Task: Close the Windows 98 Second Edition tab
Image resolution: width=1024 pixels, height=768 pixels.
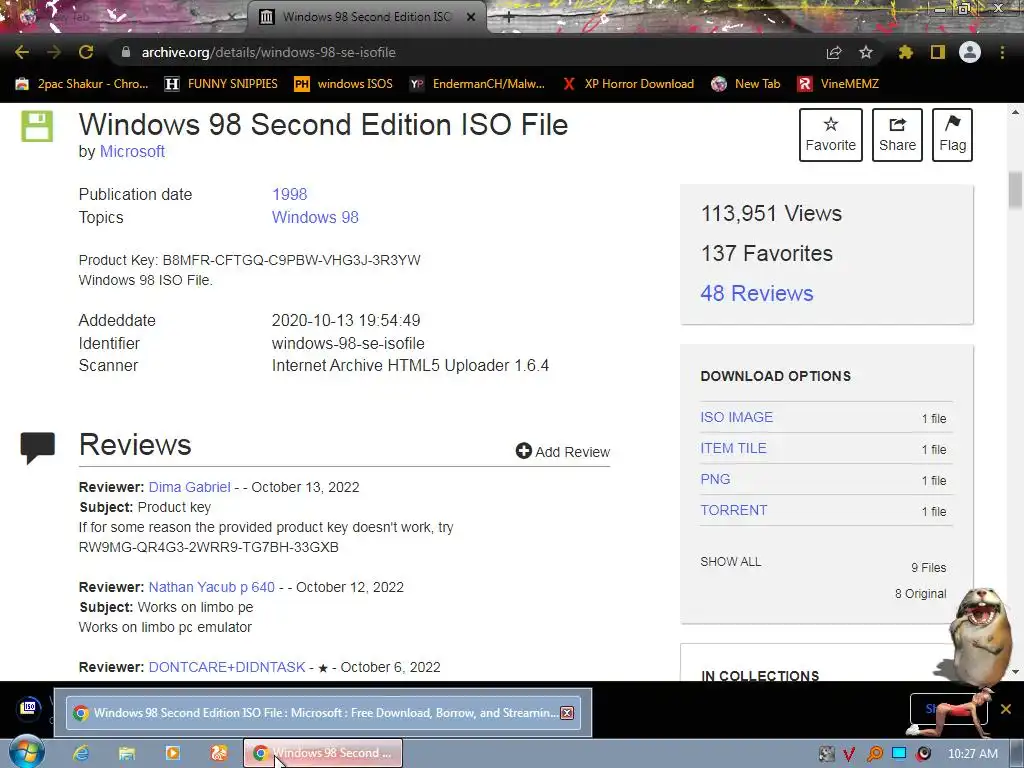Action: point(471,17)
